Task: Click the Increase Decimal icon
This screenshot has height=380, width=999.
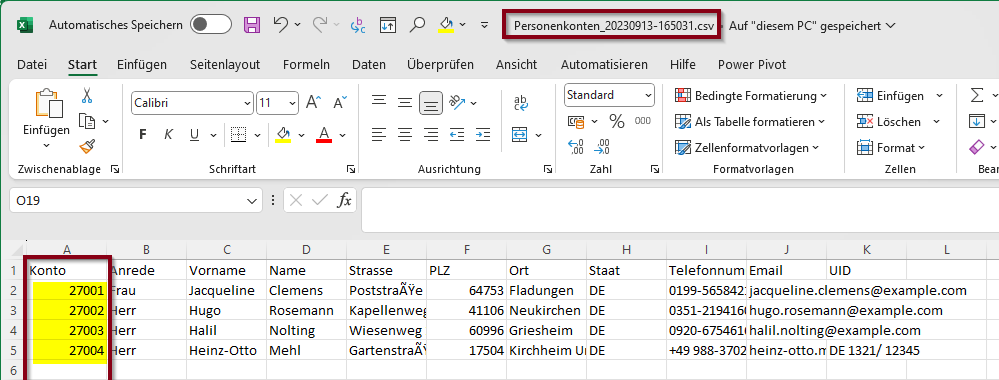Action: coord(576,147)
